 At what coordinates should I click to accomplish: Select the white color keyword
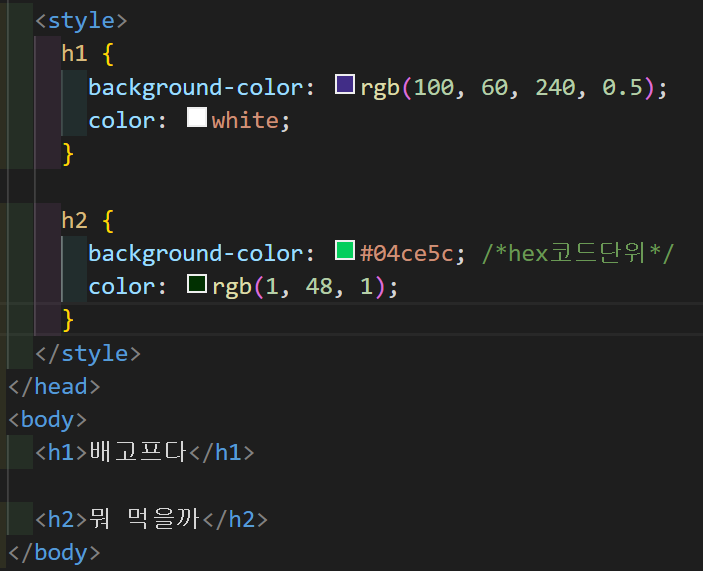245,120
